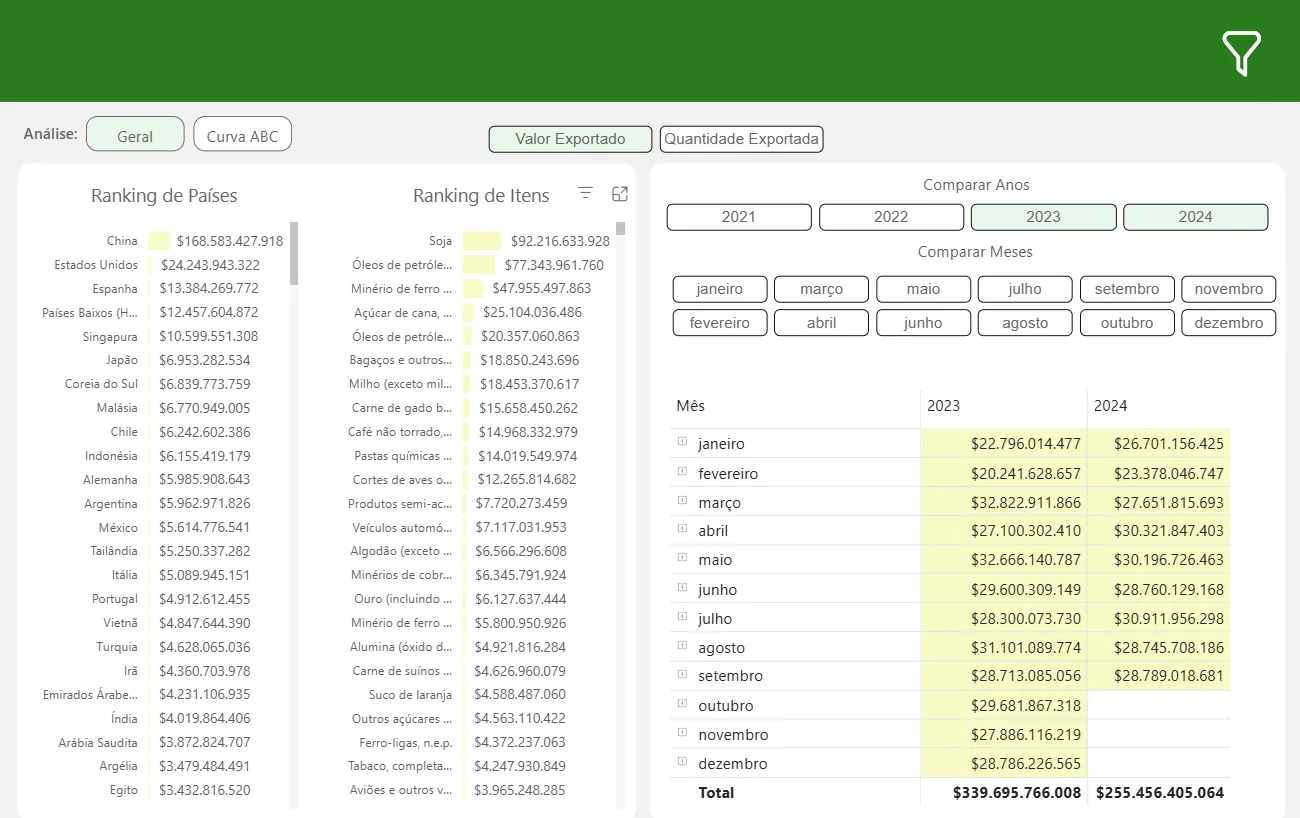Deselect year 2023 comparison

pyautogui.click(x=1043, y=217)
